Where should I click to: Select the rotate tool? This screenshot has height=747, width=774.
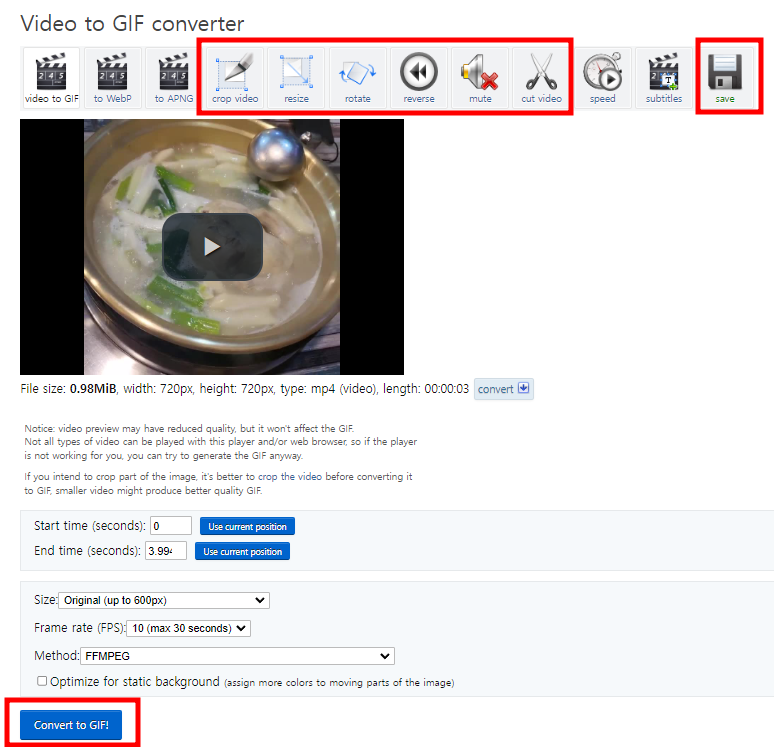(357, 78)
